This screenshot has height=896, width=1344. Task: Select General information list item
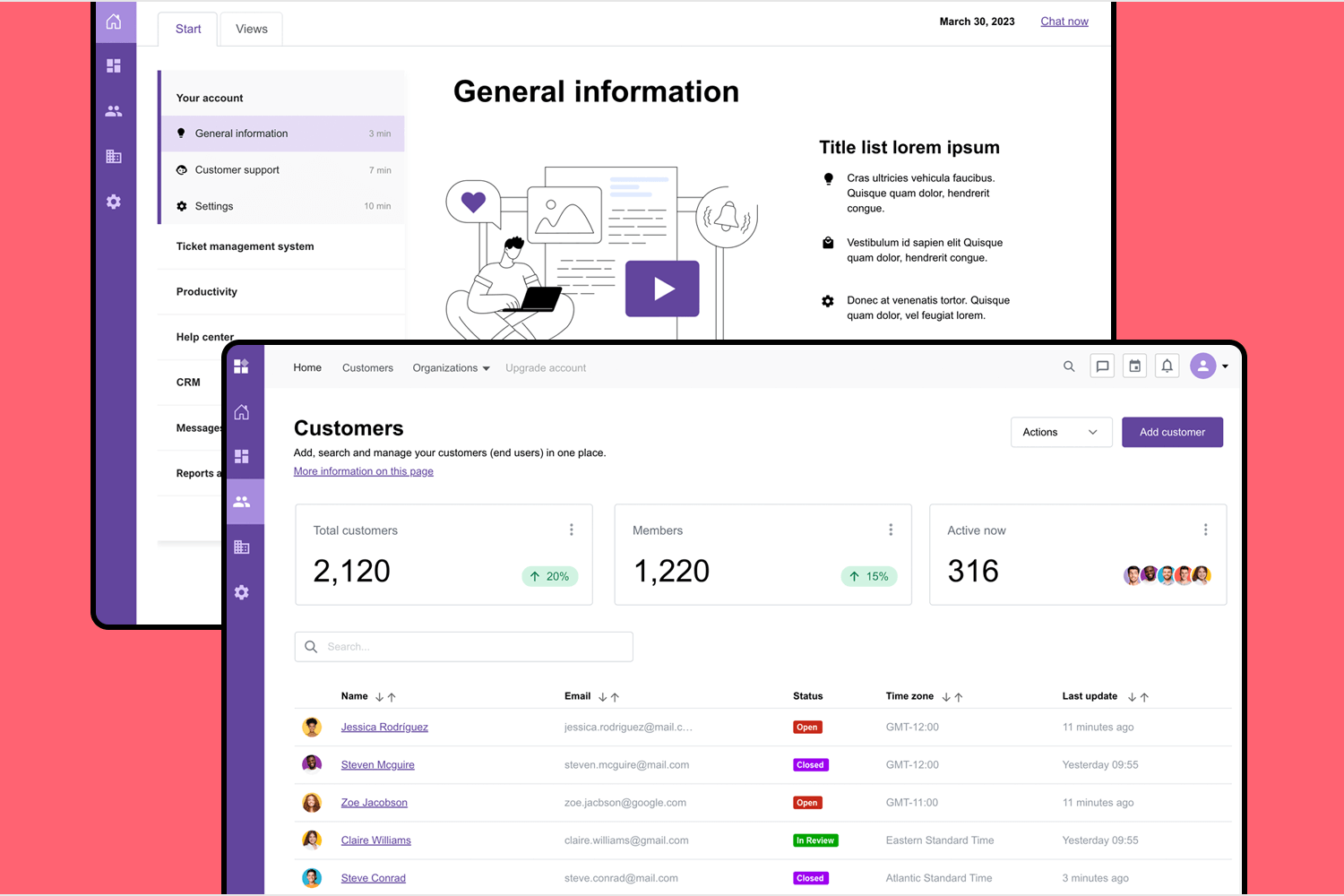[x=283, y=134]
